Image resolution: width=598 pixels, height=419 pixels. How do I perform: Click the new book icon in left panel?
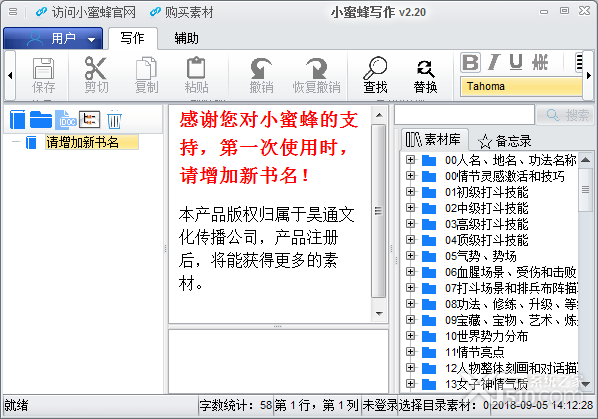18,120
